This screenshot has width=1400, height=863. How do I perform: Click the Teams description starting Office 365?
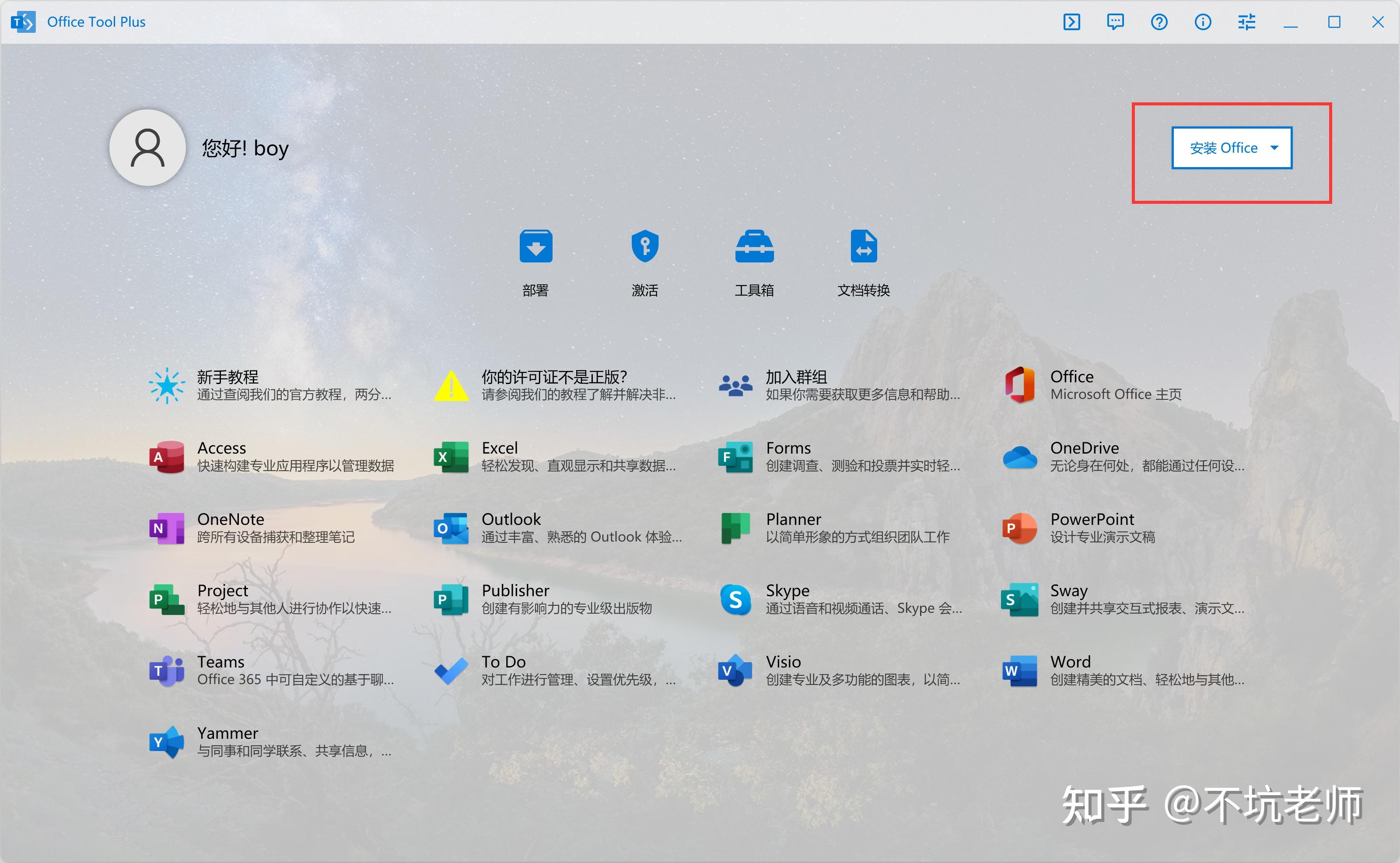295,680
